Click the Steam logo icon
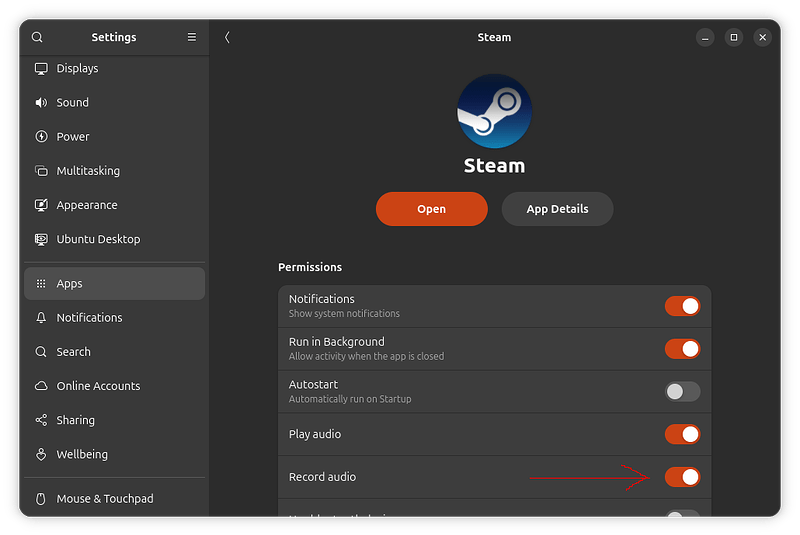 tap(494, 111)
